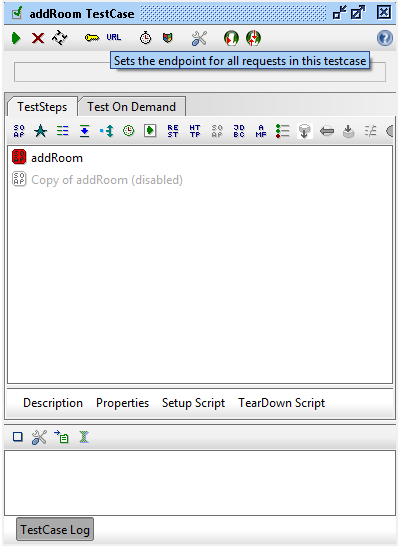Expand the Properties section
Viewport: 398px width, 546px height.
[x=122, y=403]
